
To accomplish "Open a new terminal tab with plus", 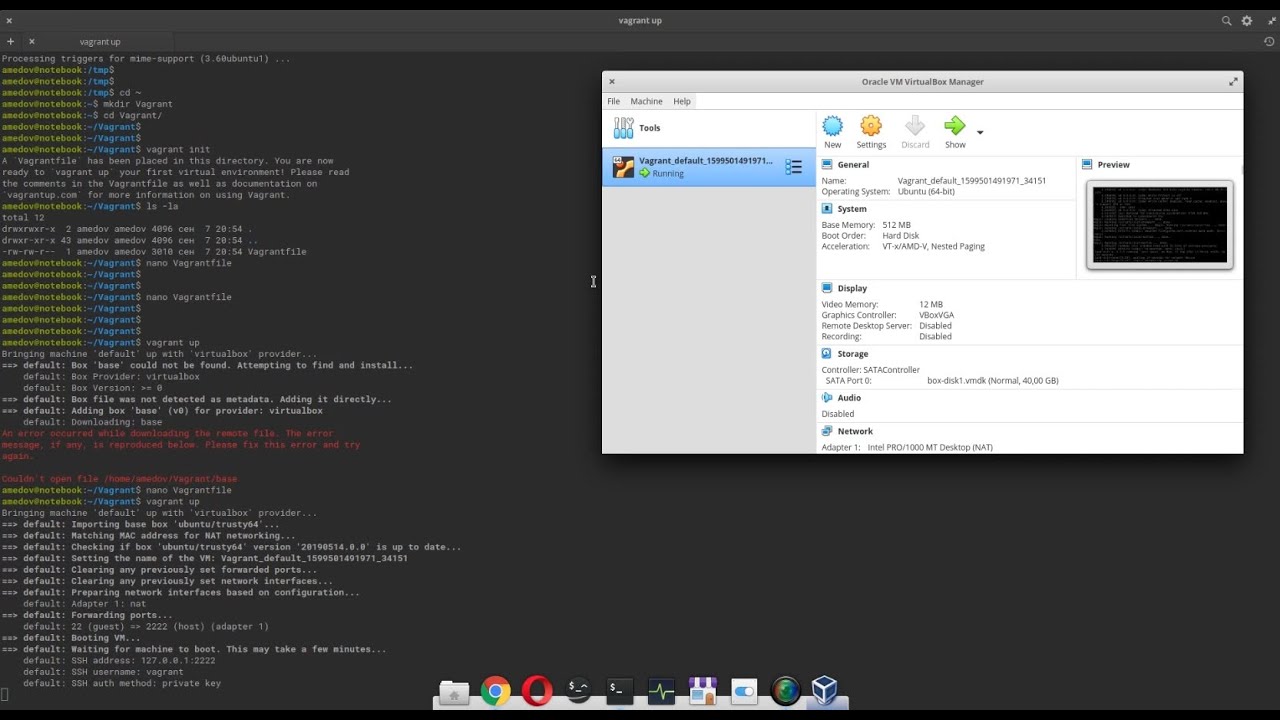I will pyautogui.click(x=10, y=42).
